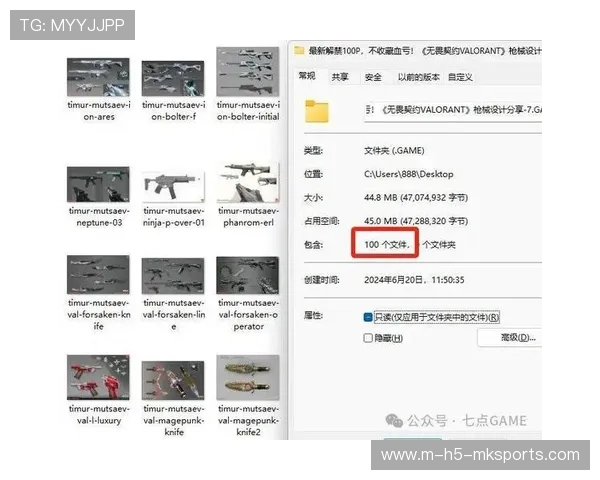The height and width of the screenshot is (480, 600).
Task: Open the 自定义 customize tab
Action: click(460, 77)
